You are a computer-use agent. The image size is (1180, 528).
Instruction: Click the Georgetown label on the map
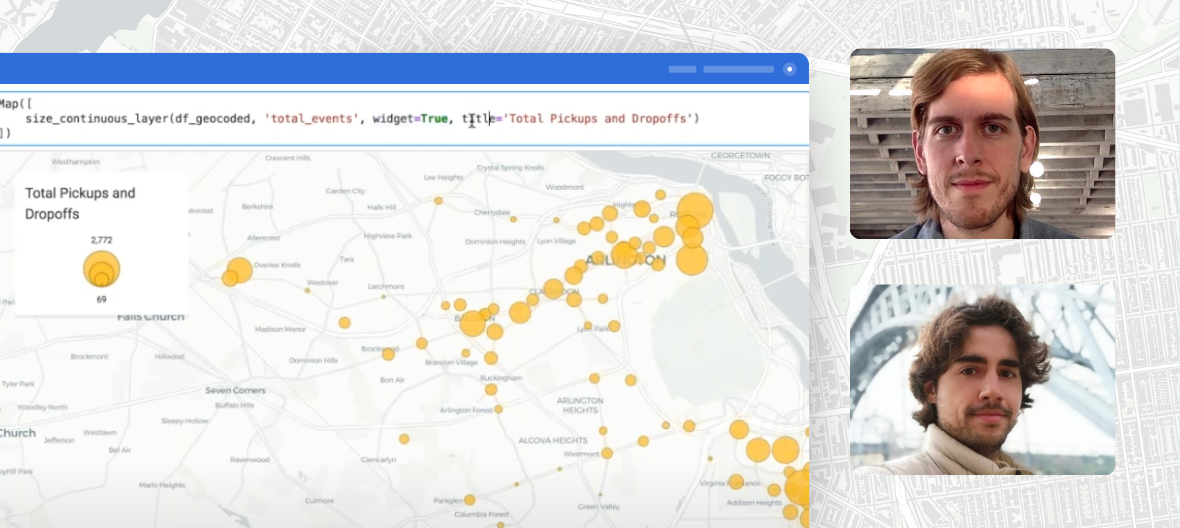[740, 156]
